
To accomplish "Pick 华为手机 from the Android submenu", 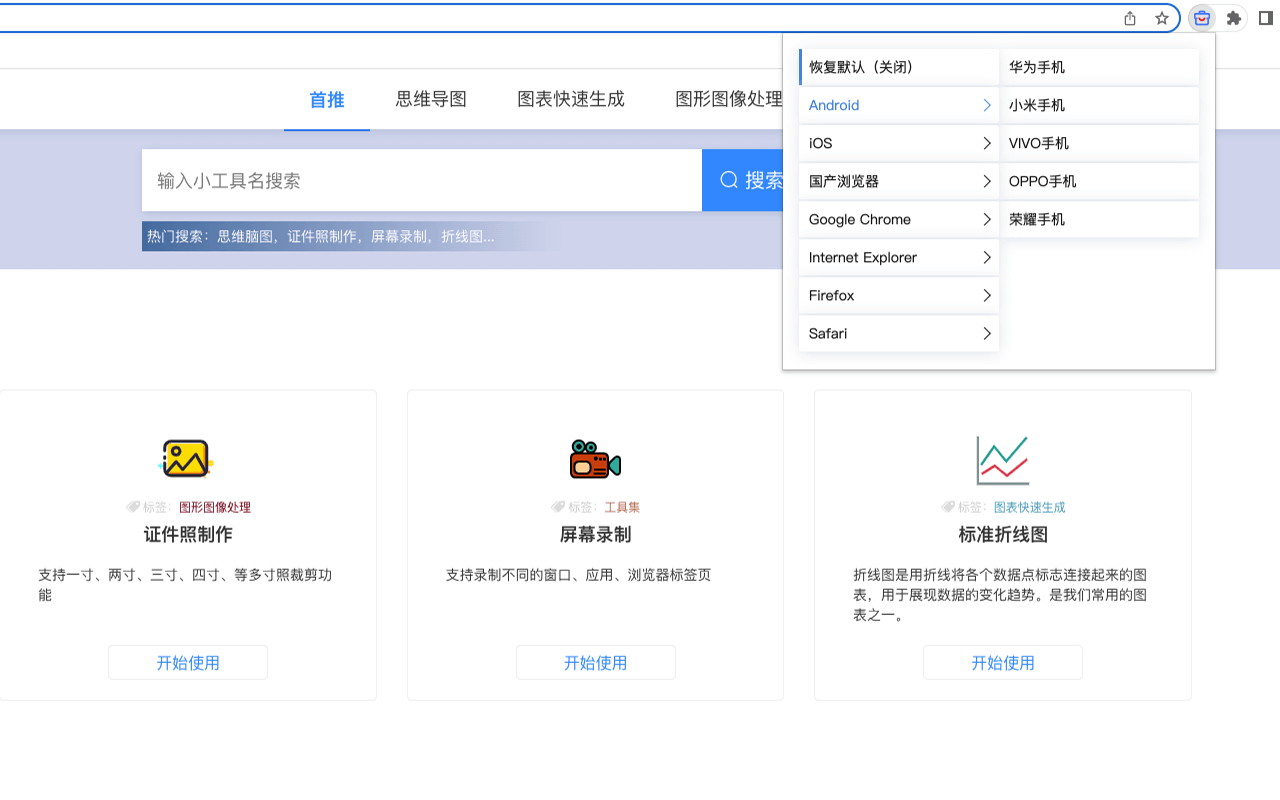I will pos(1099,67).
